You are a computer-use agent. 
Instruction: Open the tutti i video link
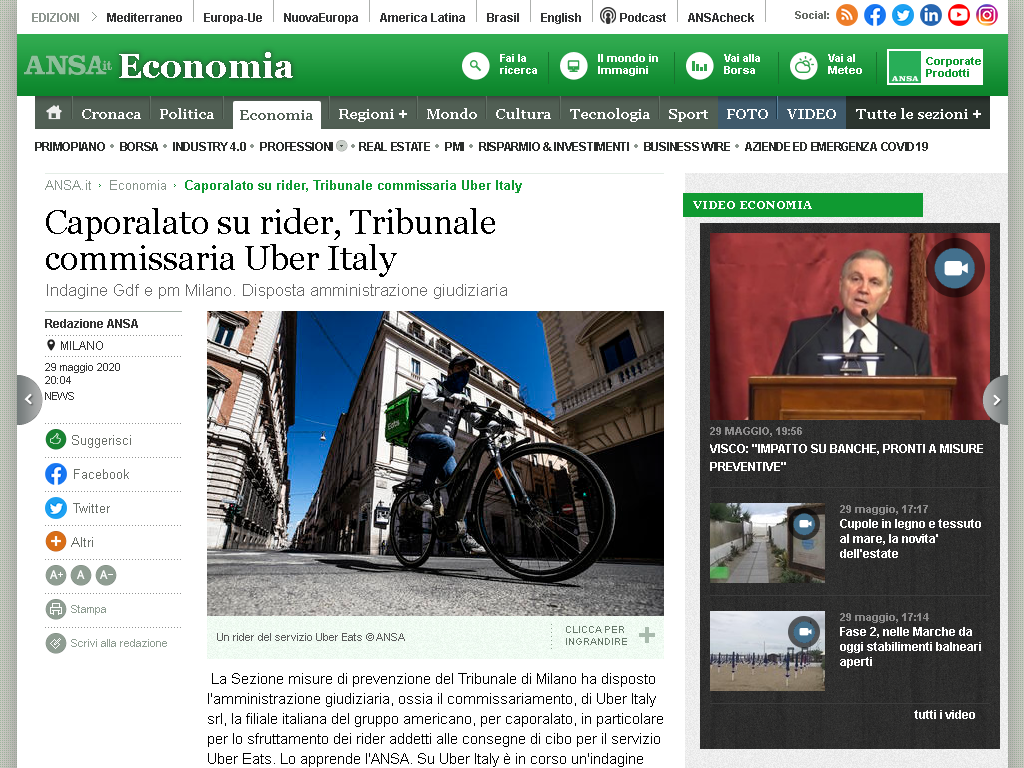(944, 714)
